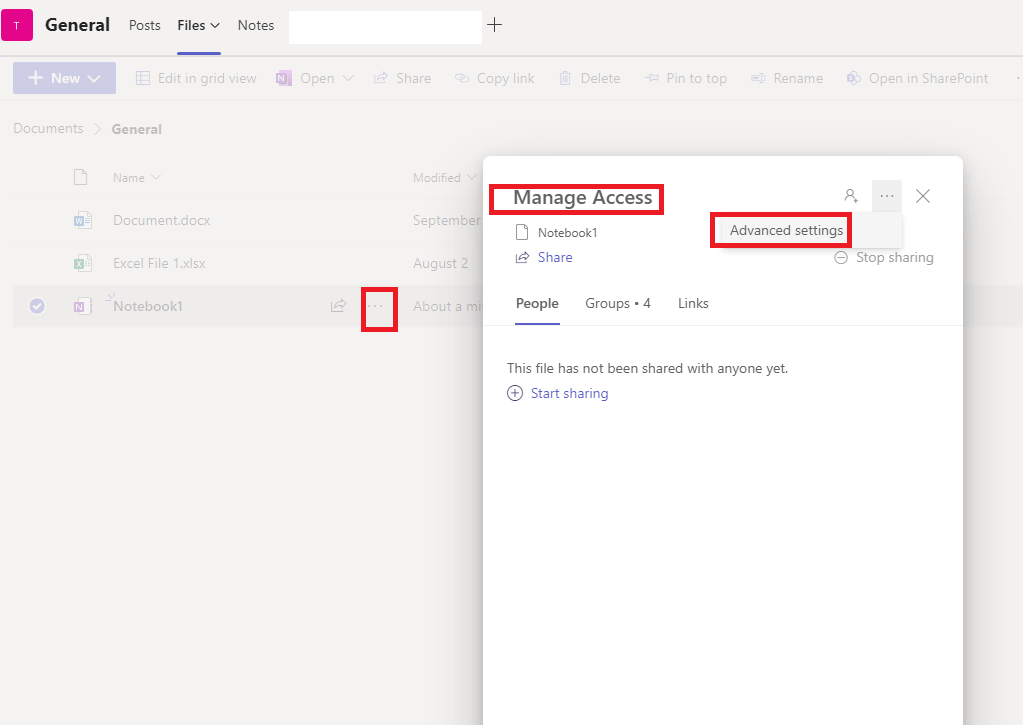
Task: Click the Delete trash icon
Action: pos(565,78)
